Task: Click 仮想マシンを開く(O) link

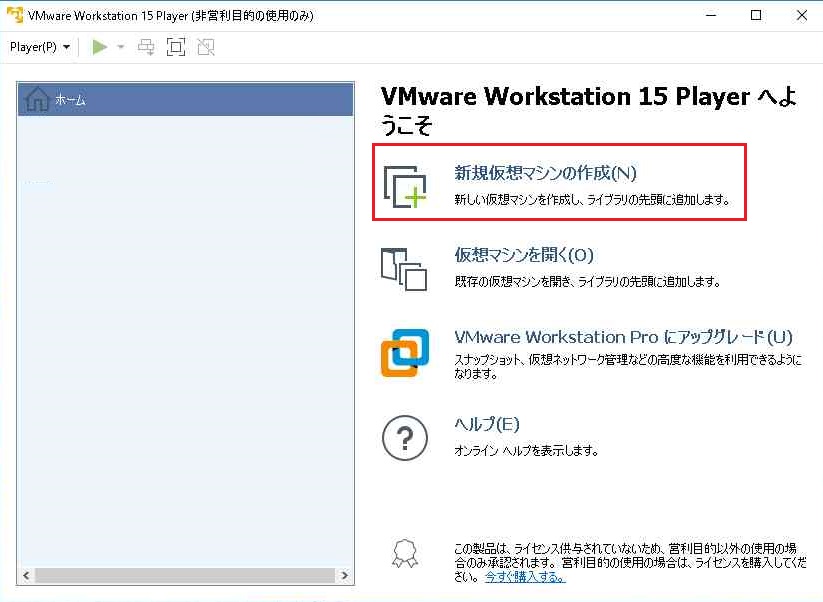Action: (524, 255)
